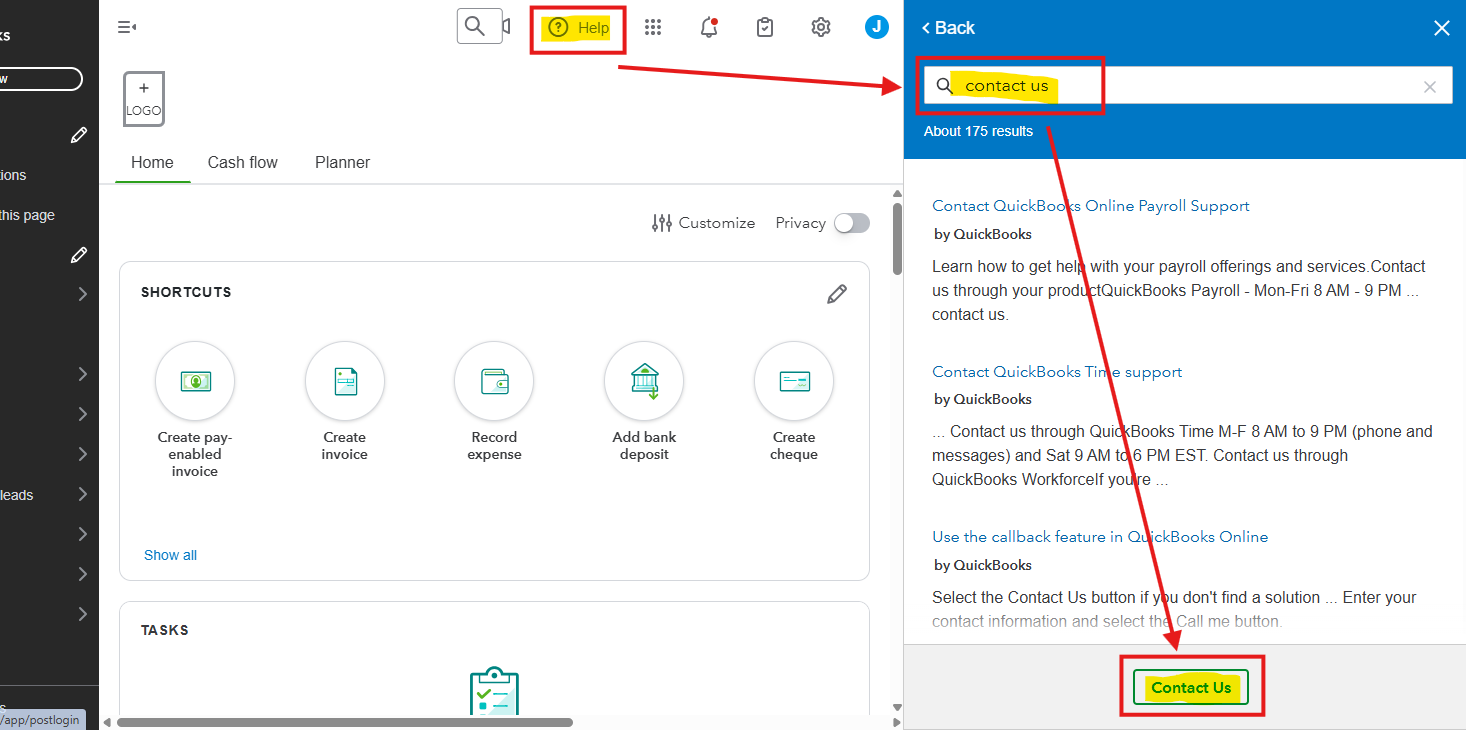Open the Record expense shortcut
This screenshot has height=730, width=1466.
coord(494,381)
